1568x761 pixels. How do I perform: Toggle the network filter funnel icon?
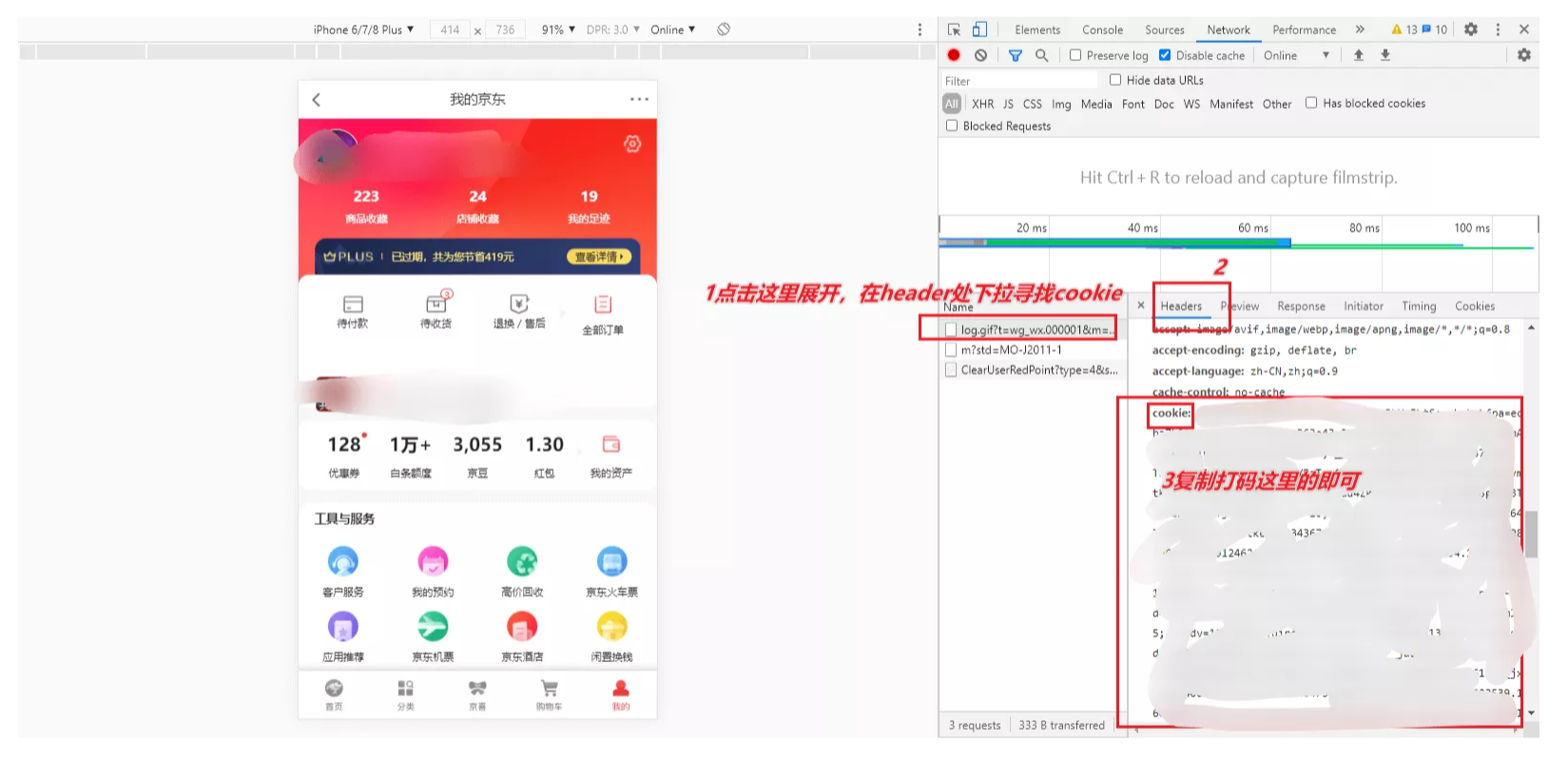pyautogui.click(x=1015, y=55)
